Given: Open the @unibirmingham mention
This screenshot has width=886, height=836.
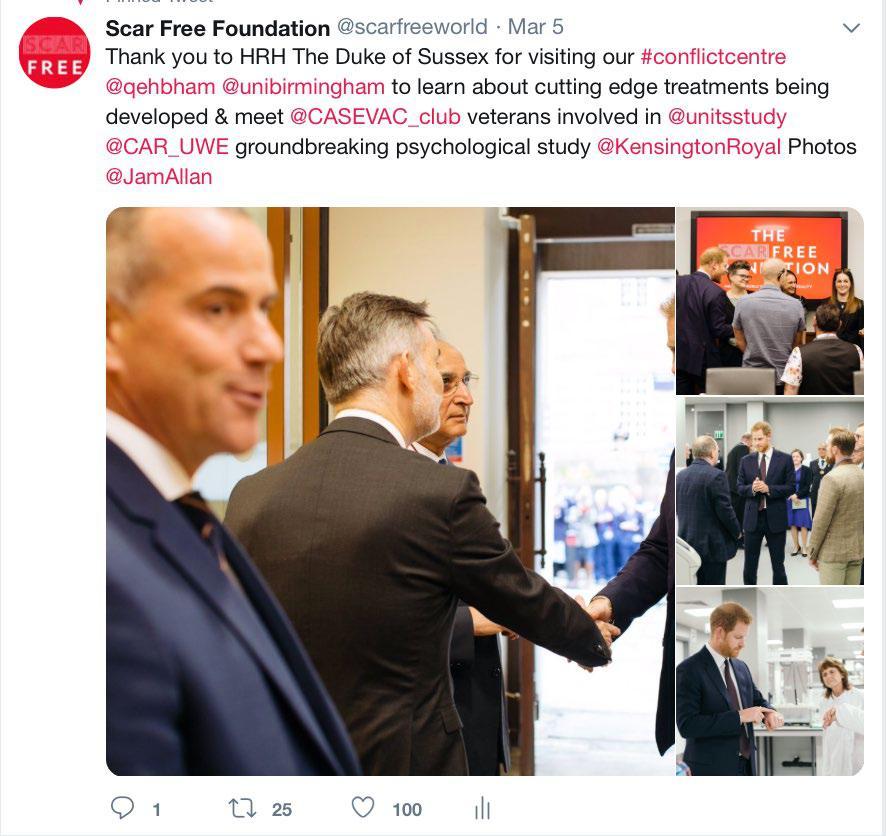Looking at the screenshot, I should (x=303, y=87).
